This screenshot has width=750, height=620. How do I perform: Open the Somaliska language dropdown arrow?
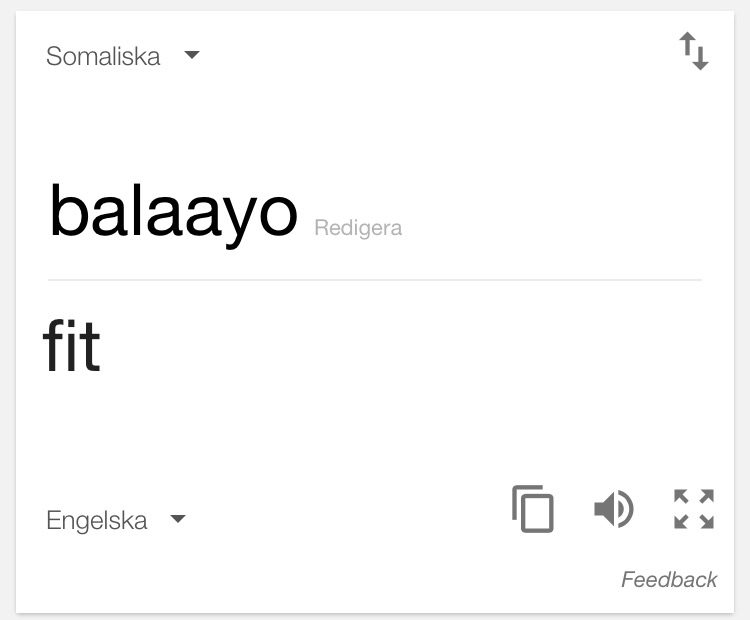coord(192,55)
